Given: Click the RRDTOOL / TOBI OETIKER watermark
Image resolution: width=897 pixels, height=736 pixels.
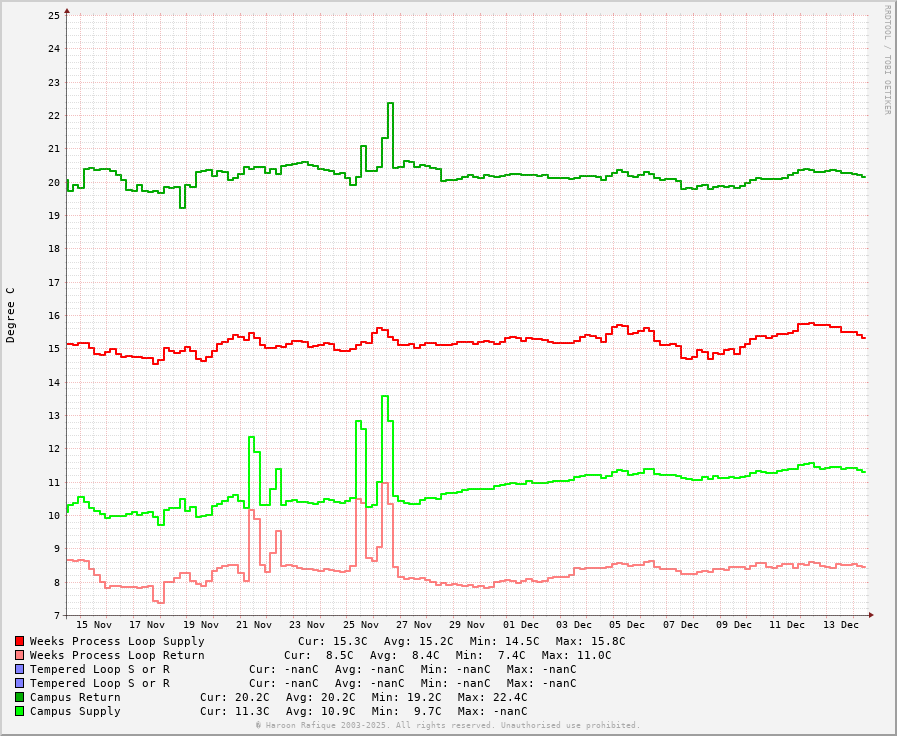Looking at the screenshot, I should coord(886,60).
